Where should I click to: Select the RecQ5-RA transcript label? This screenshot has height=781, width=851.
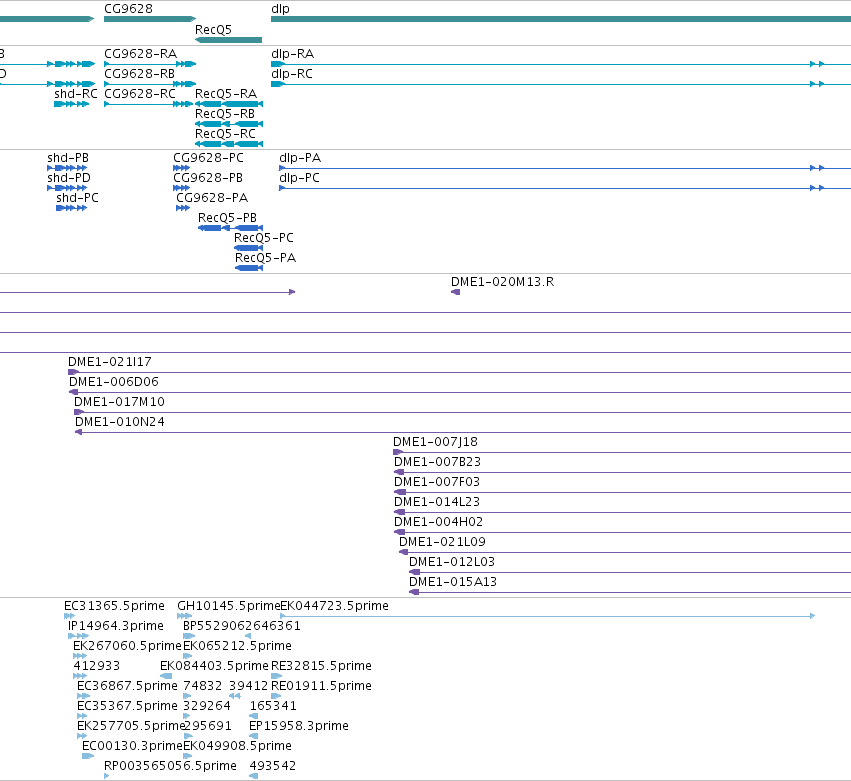pyautogui.click(x=226, y=94)
